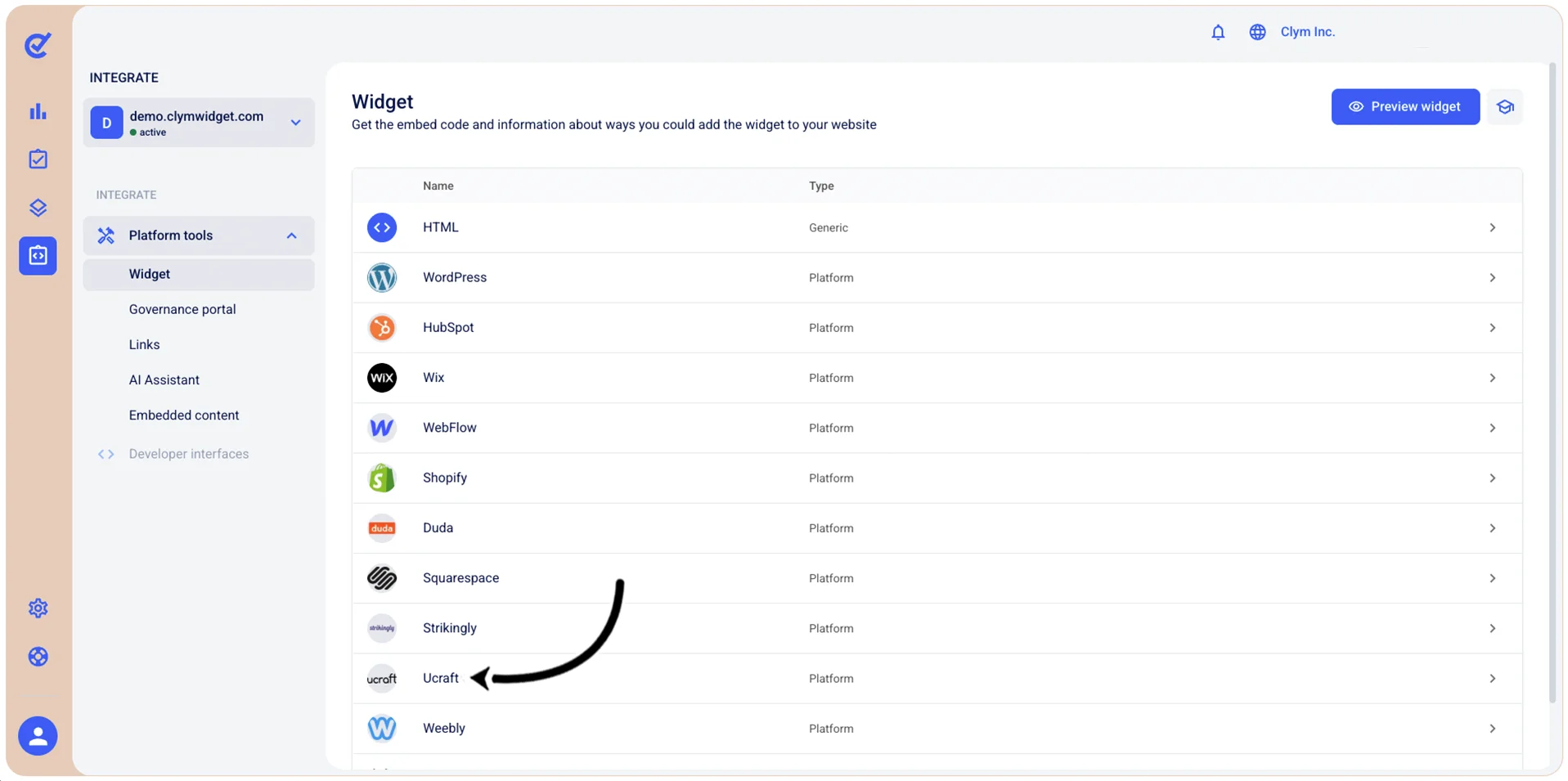The height and width of the screenshot is (781, 1568).
Task: Click the Weebly logo icon
Action: 382,728
